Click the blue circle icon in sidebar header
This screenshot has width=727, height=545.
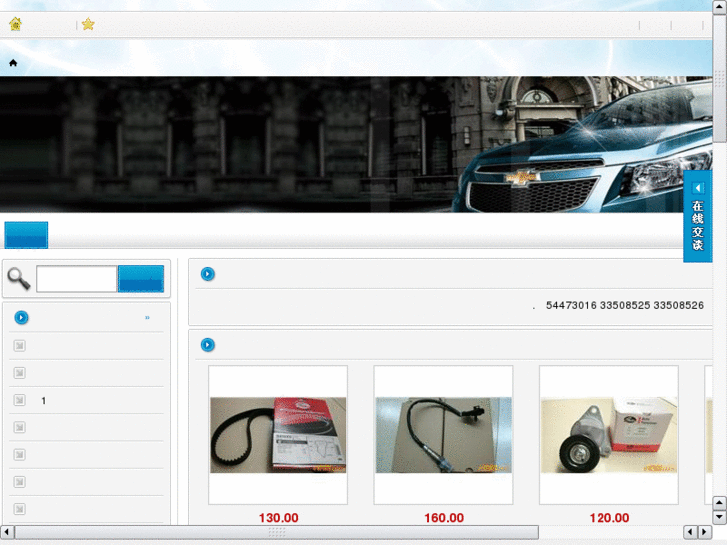[x=21, y=318]
